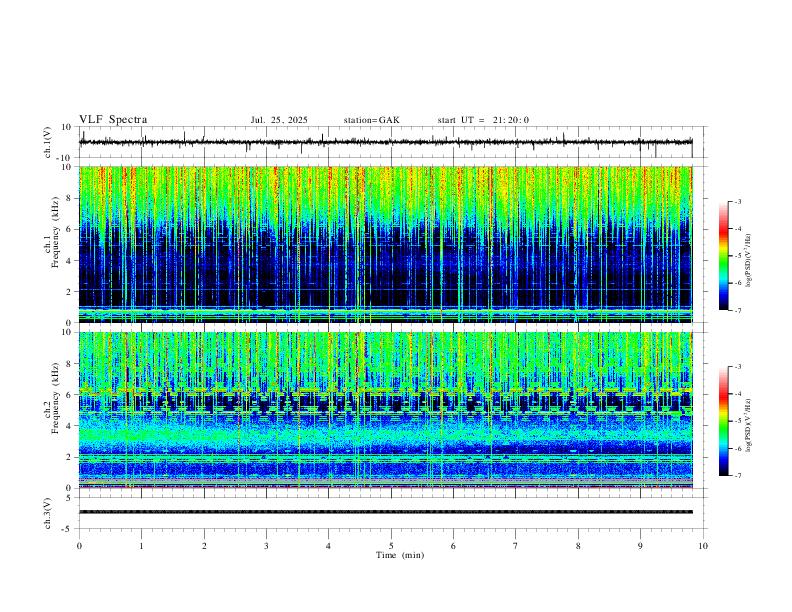Viewport: 792px width, 612px height.
Task: Click the "-5" label on ch.2 color bar
Action: 738,421
